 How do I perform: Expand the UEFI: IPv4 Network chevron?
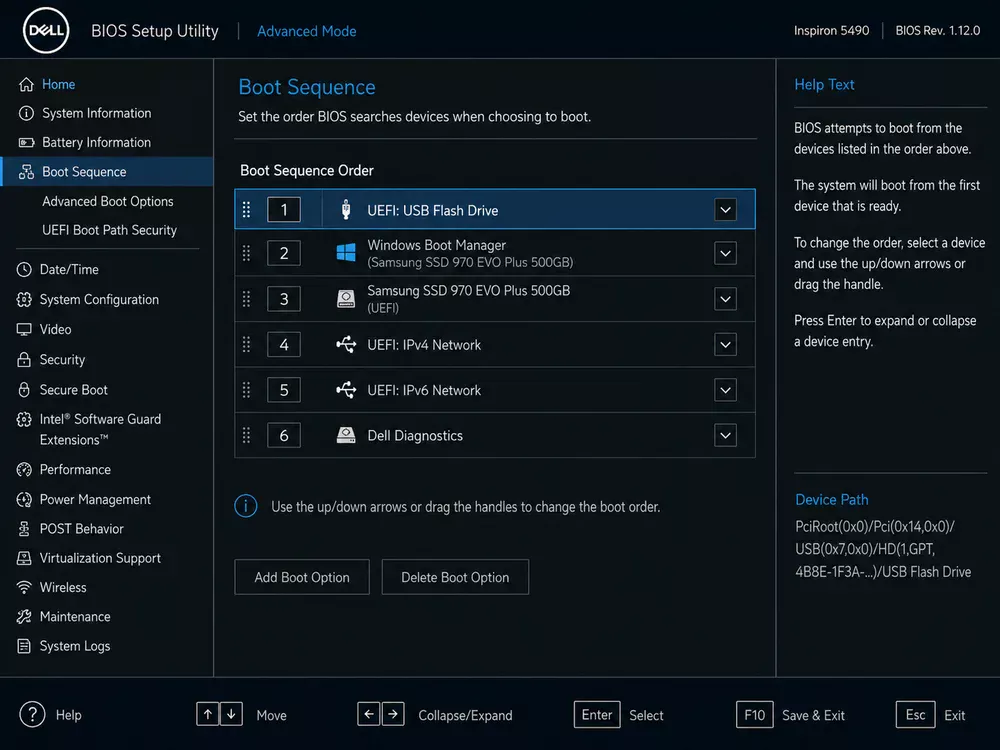(x=725, y=344)
